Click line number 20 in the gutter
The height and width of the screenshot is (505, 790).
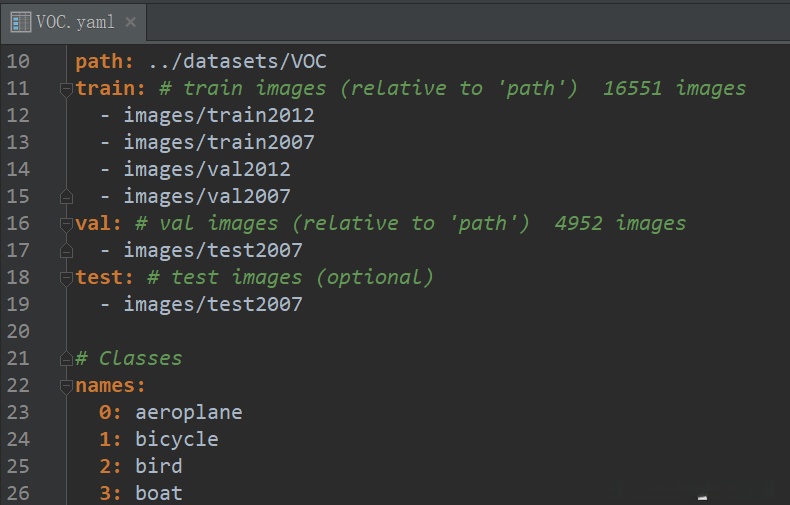[x=18, y=332]
